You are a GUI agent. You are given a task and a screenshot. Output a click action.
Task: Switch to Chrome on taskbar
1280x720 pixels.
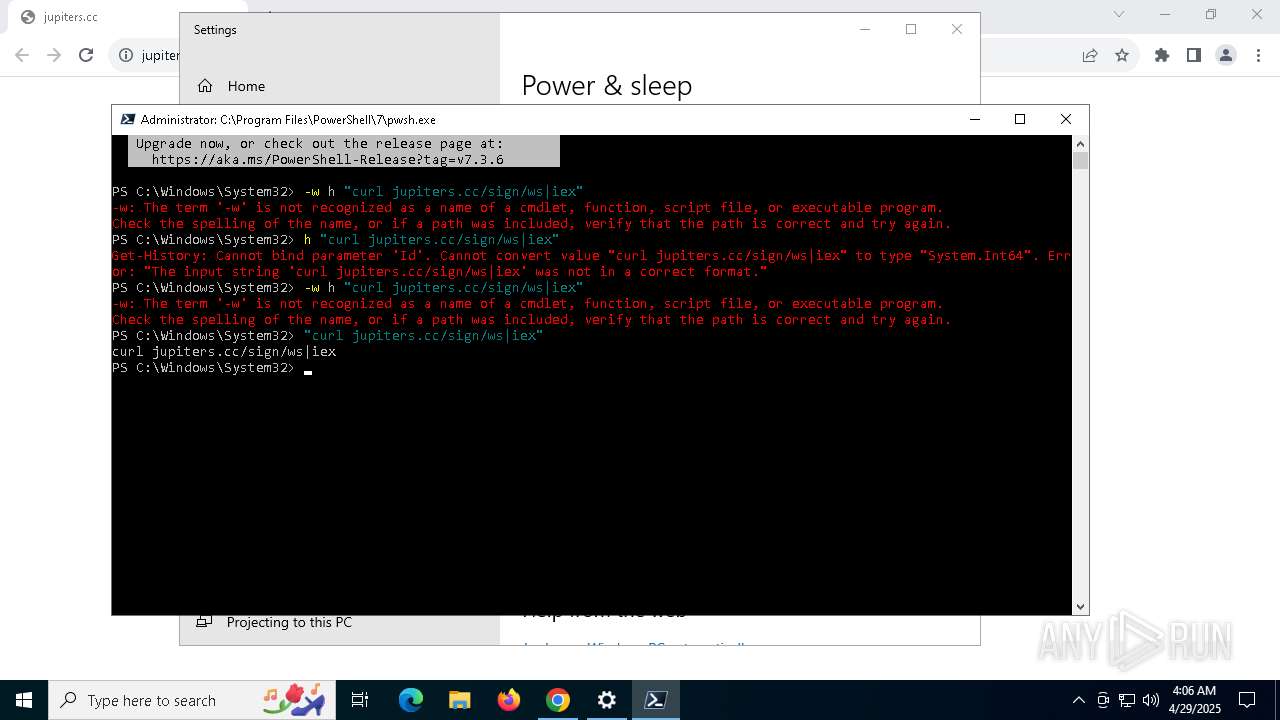(x=558, y=700)
